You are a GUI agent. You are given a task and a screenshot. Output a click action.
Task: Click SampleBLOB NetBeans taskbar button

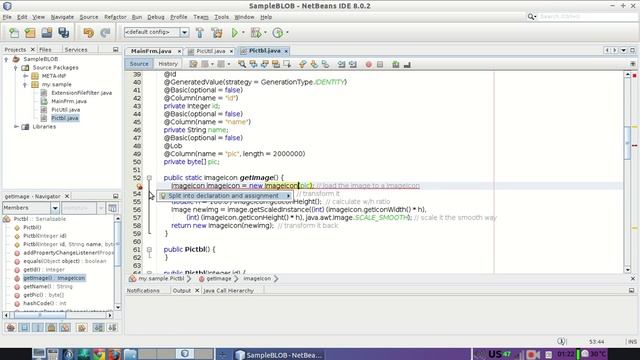(x=280, y=355)
